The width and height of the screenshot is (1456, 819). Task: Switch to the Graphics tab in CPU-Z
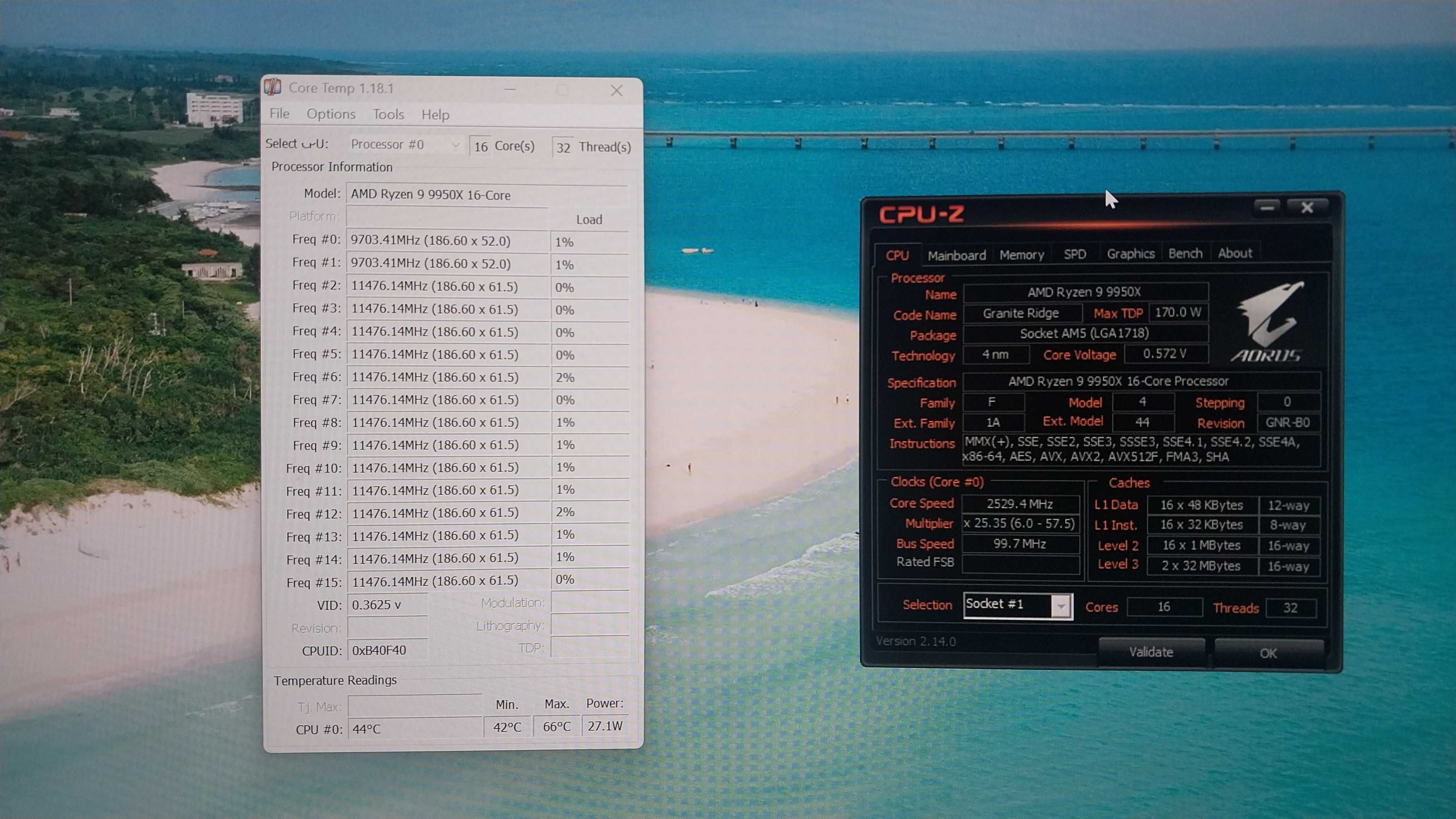pyautogui.click(x=1131, y=254)
